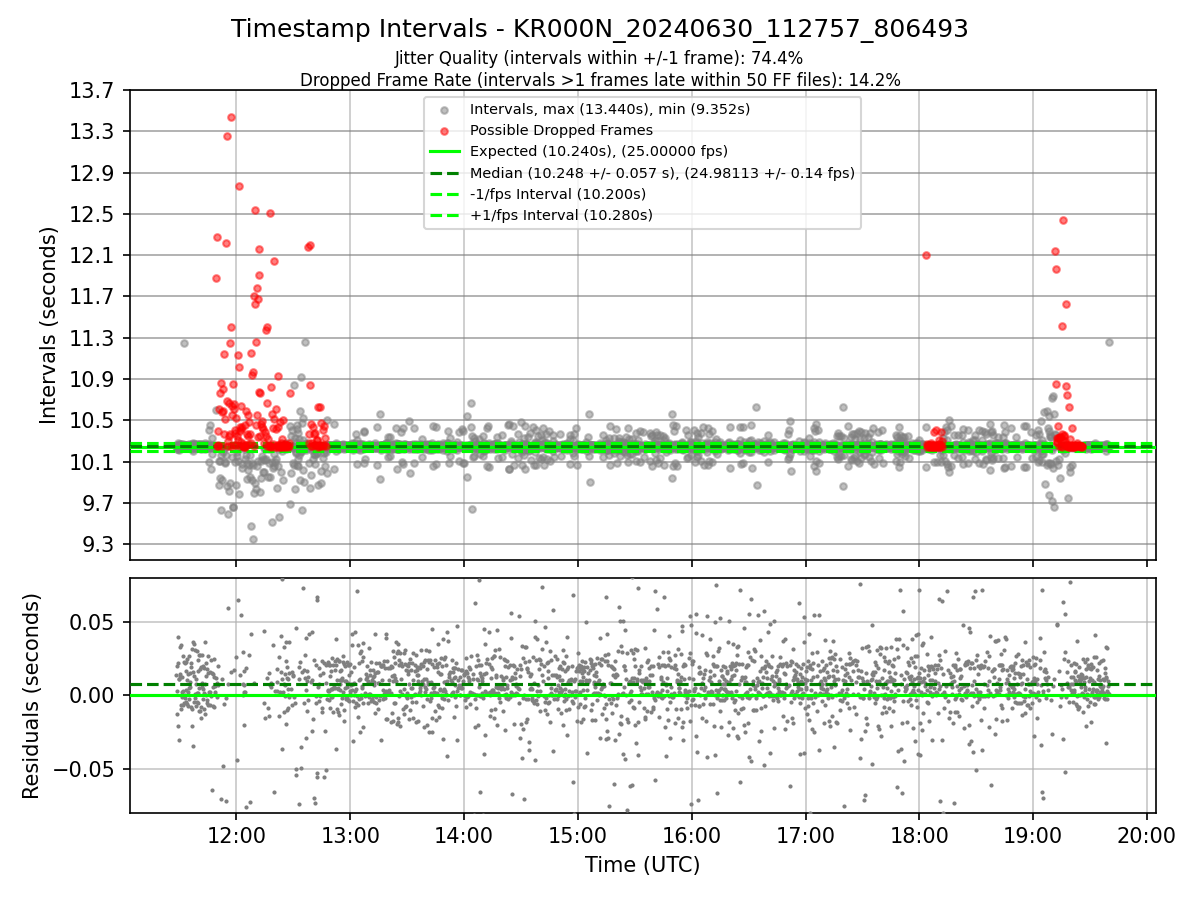Click legend entry 'Possible Dropped Frames'

pos(561,130)
